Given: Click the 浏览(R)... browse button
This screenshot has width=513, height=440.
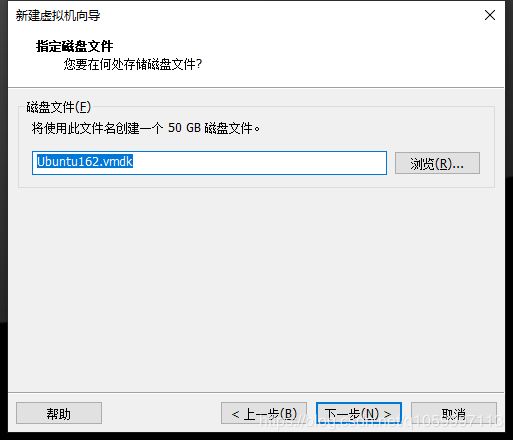Looking at the screenshot, I should pyautogui.click(x=437, y=163).
